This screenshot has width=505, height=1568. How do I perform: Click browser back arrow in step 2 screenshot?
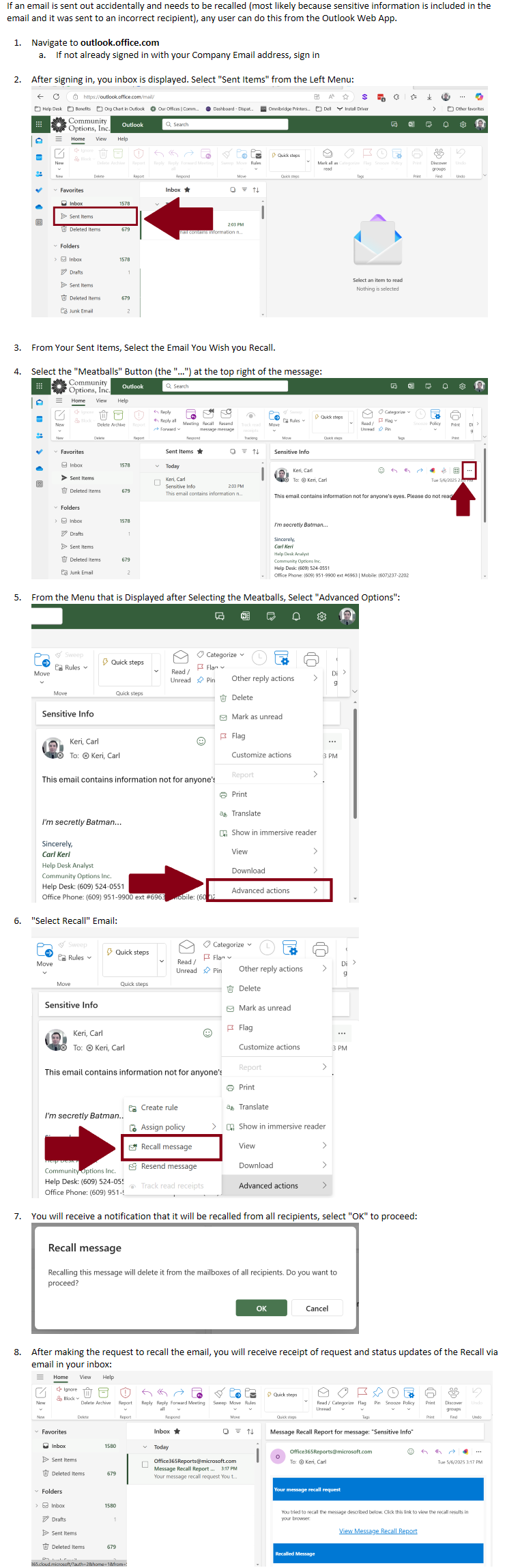click(x=40, y=97)
